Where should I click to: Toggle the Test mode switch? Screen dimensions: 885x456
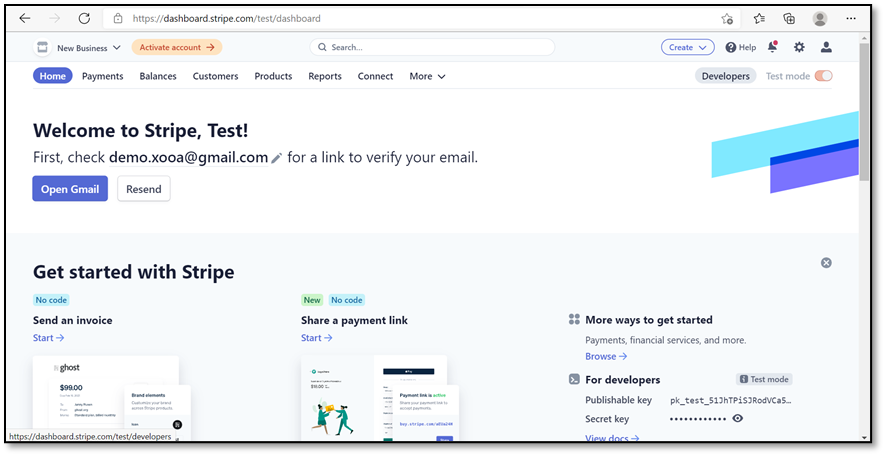click(x=823, y=76)
